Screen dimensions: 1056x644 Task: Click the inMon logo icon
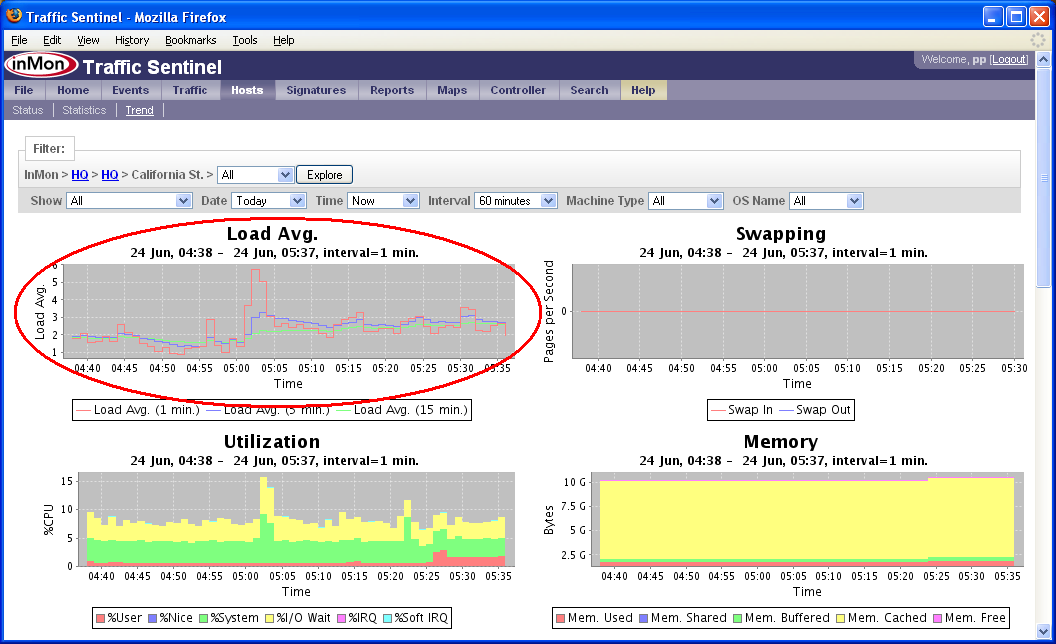pos(40,66)
